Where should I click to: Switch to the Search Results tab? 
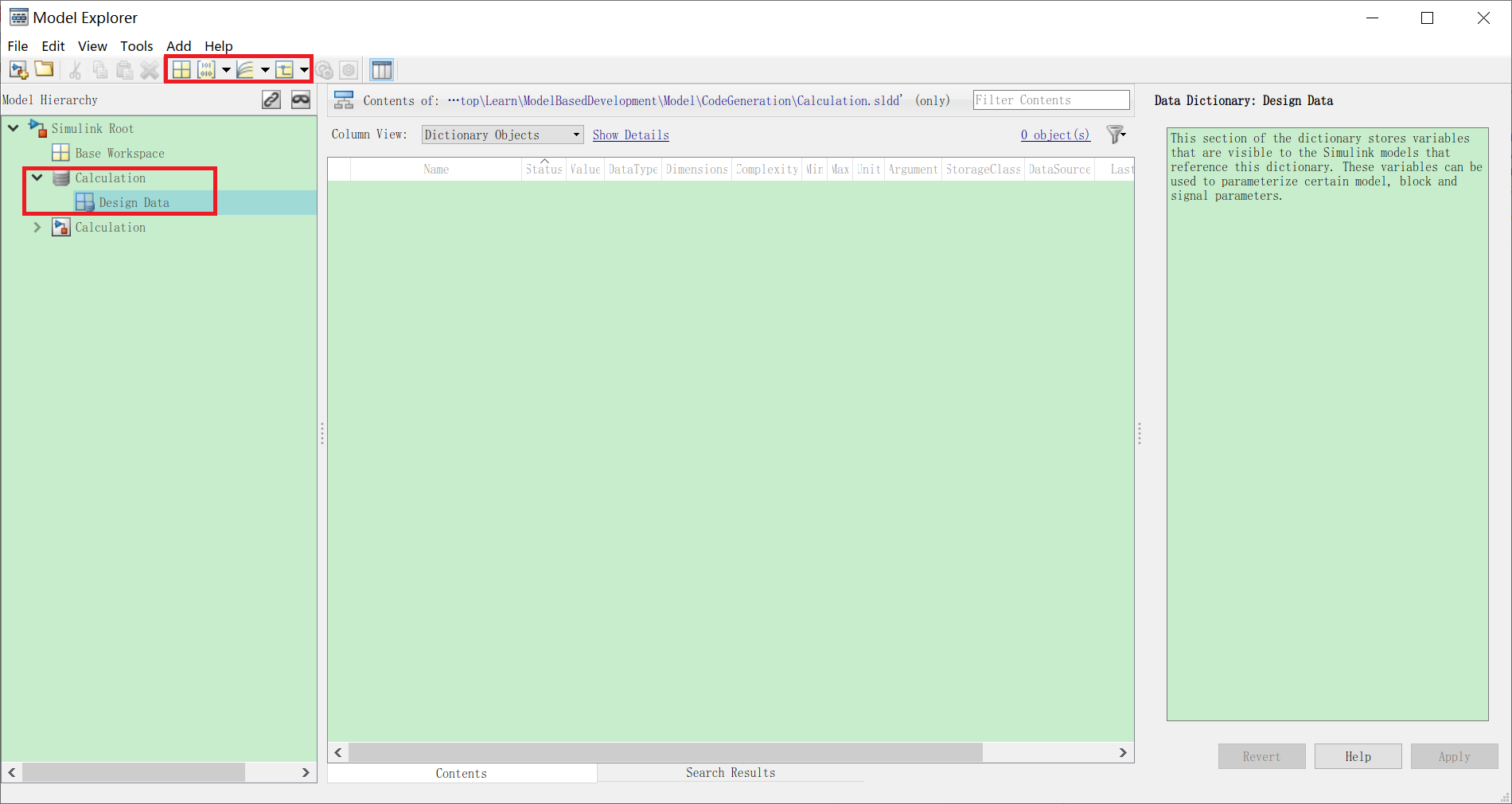click(x=731, y=773)
